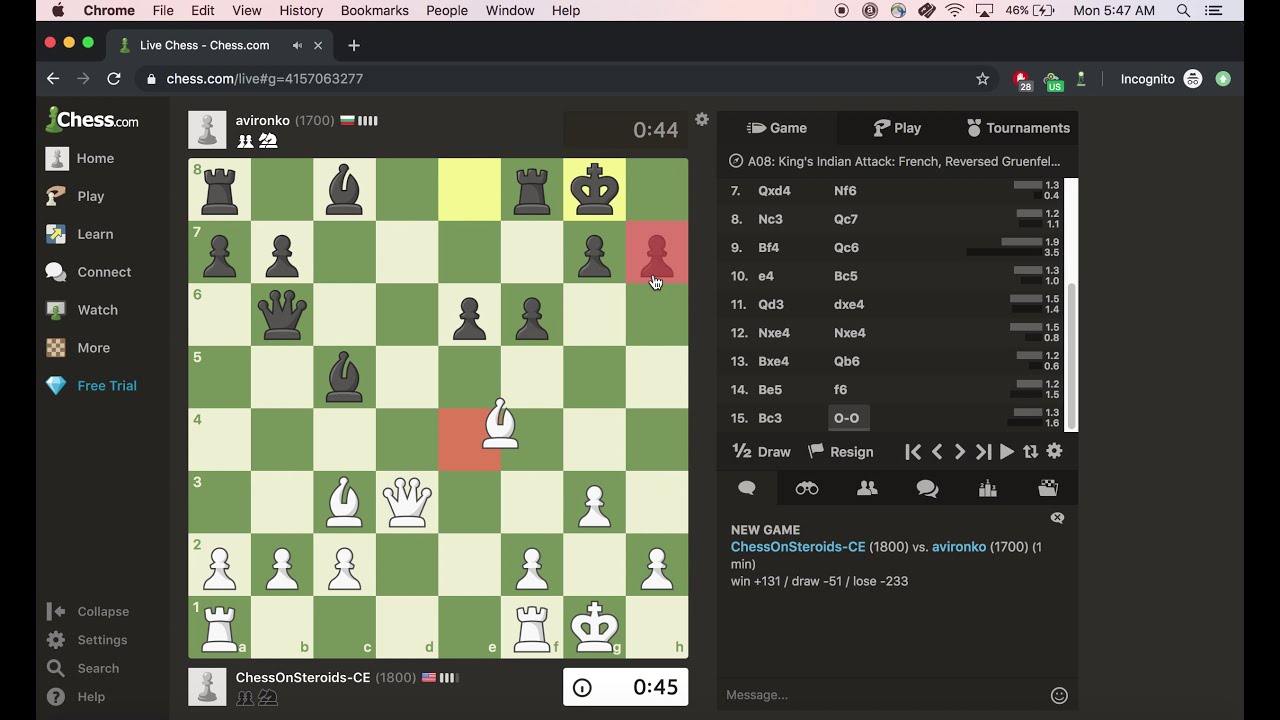Step back one move
Image resolution: width=1280 pixels, height=720 pixels.
coord(937,452)
